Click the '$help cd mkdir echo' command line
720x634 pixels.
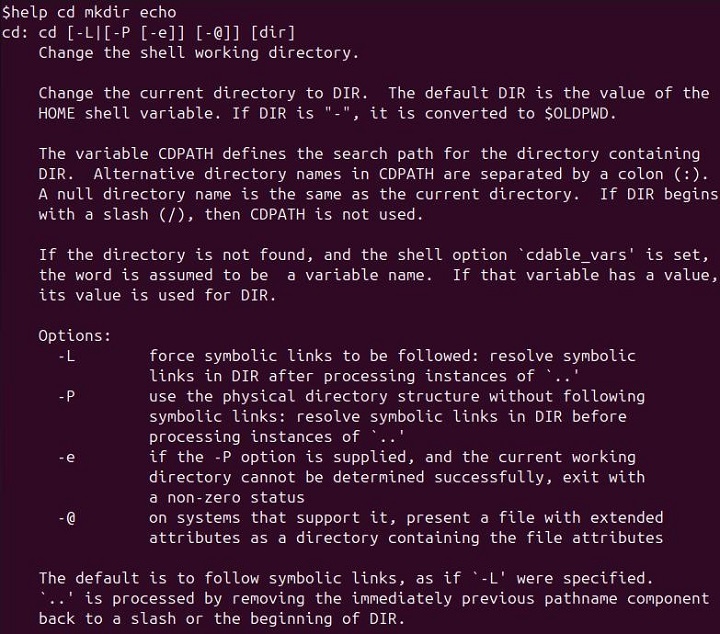90,12
